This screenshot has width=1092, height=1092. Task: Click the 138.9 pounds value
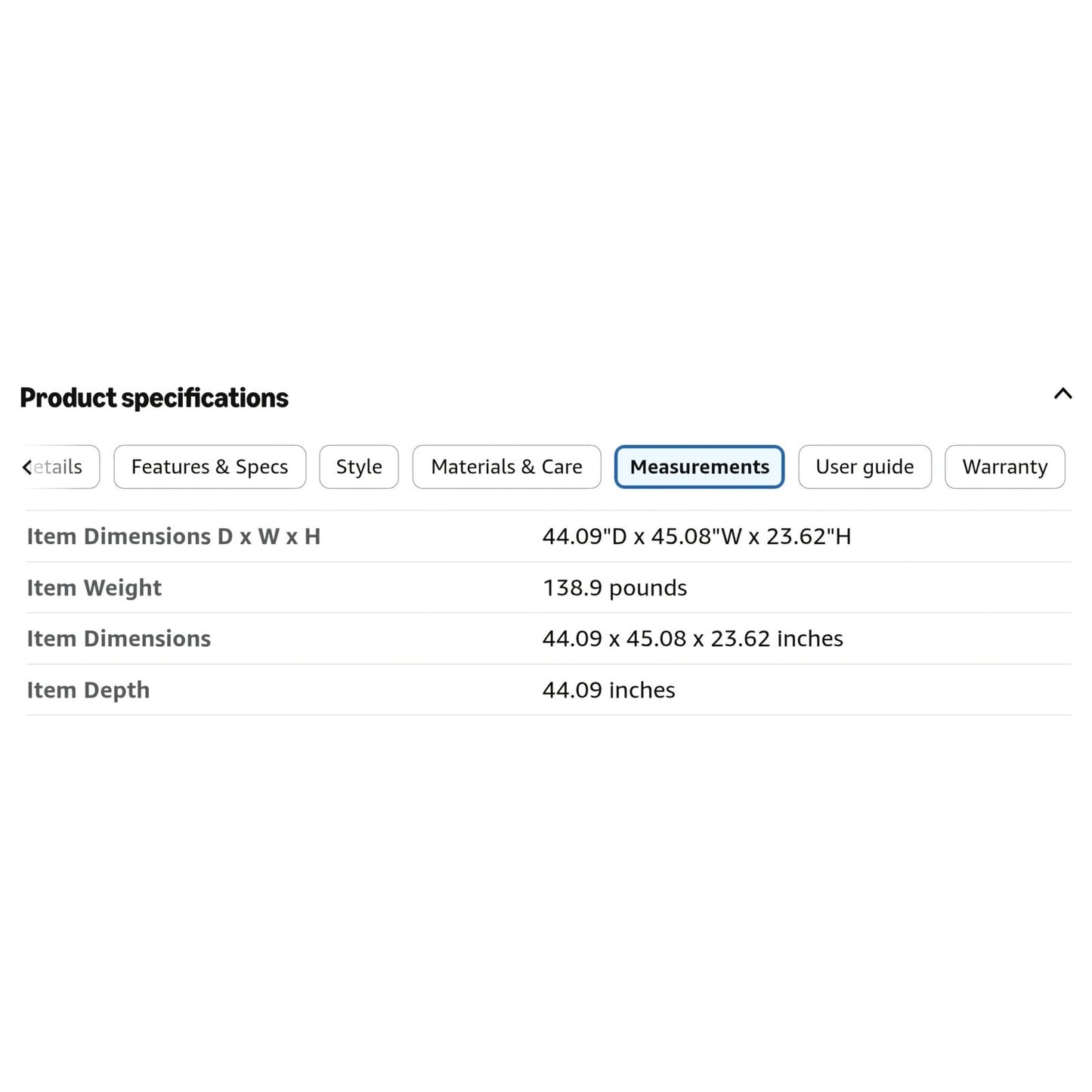(x=615, y=588)
